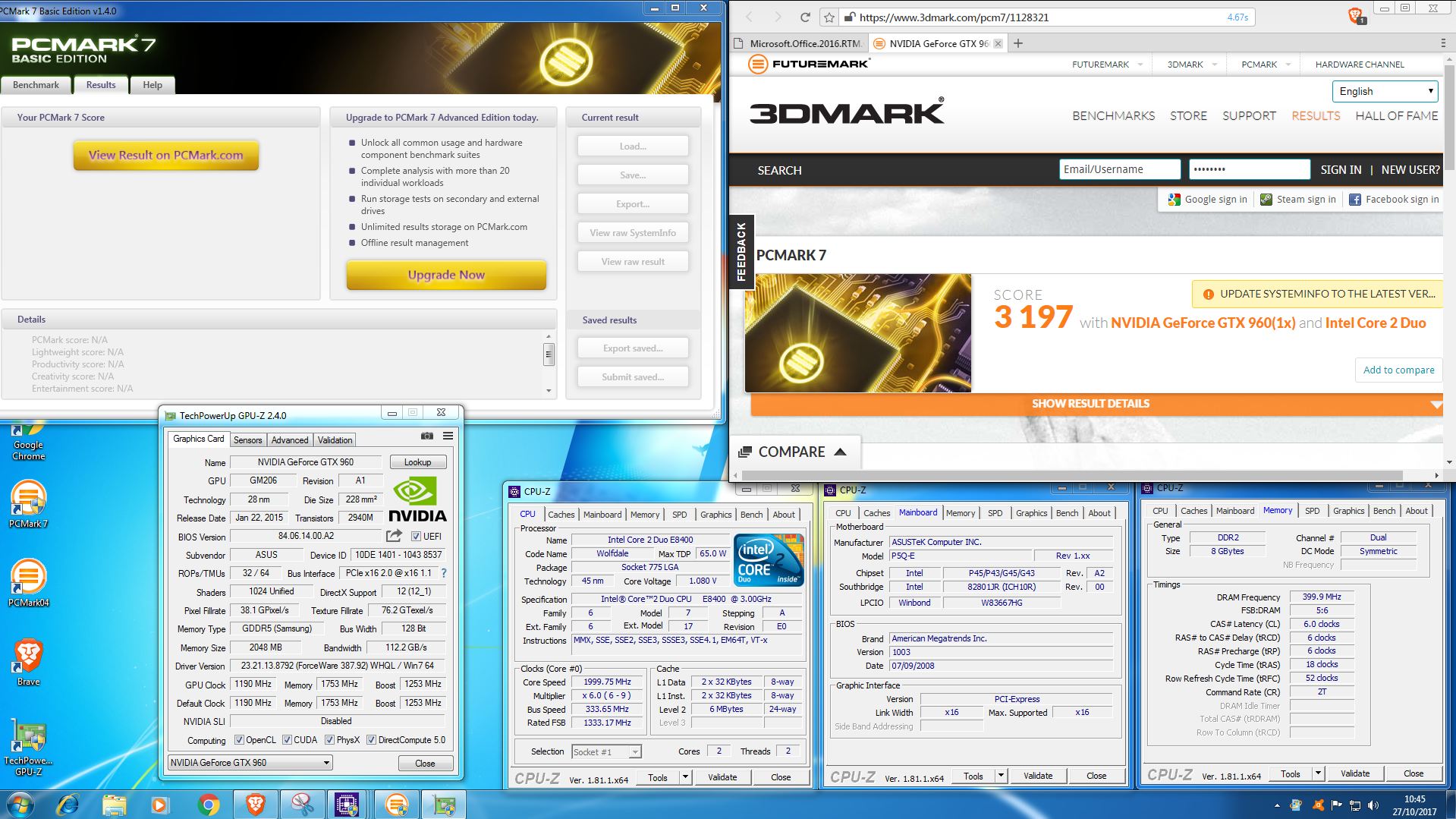The height and width of the screenshot is (819, 1456).
Task: Open Tools dropdown arrow in Memory CPU-Z window
Action: pos(1318,773)
